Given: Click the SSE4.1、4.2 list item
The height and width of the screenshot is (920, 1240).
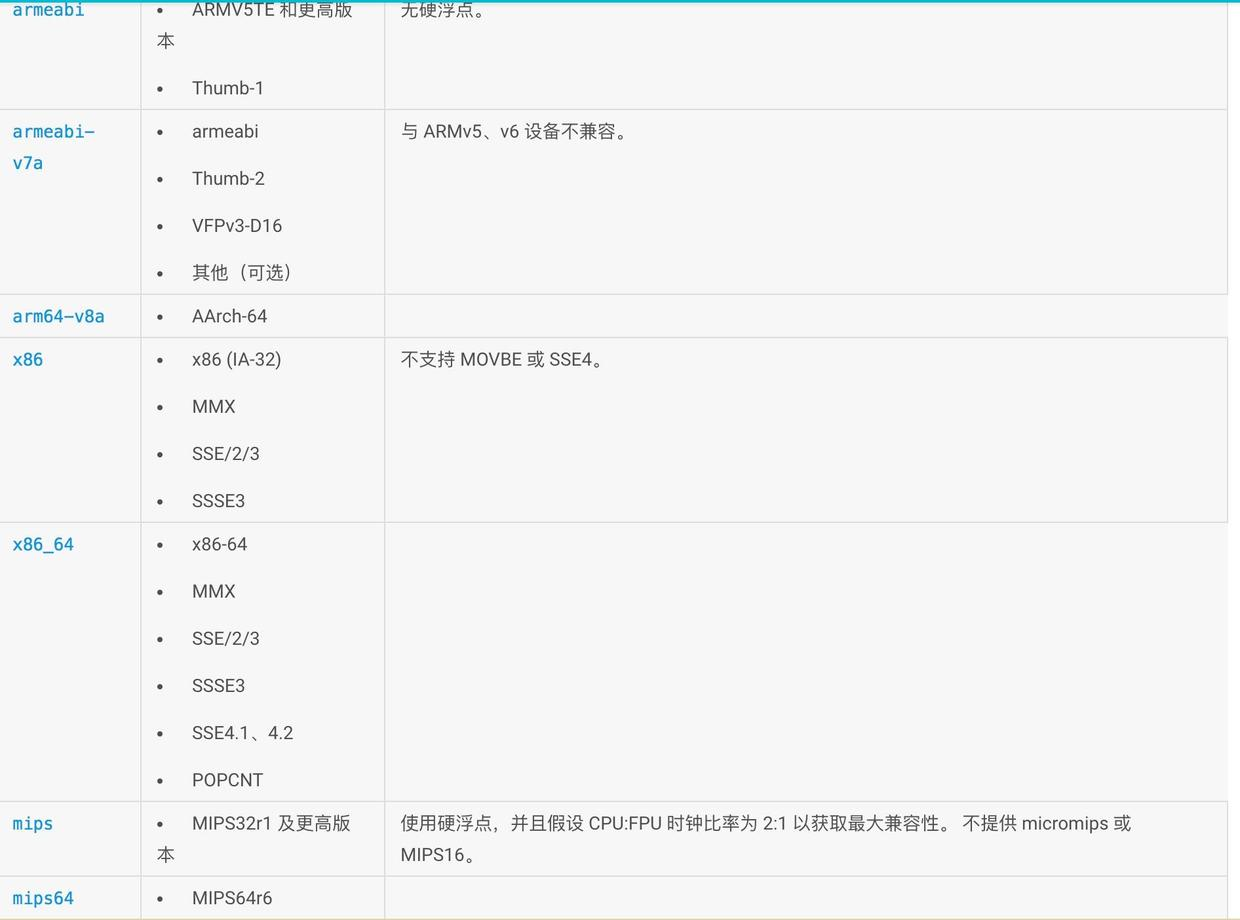Looking at the screenshot, I should [x=242, y=732].
